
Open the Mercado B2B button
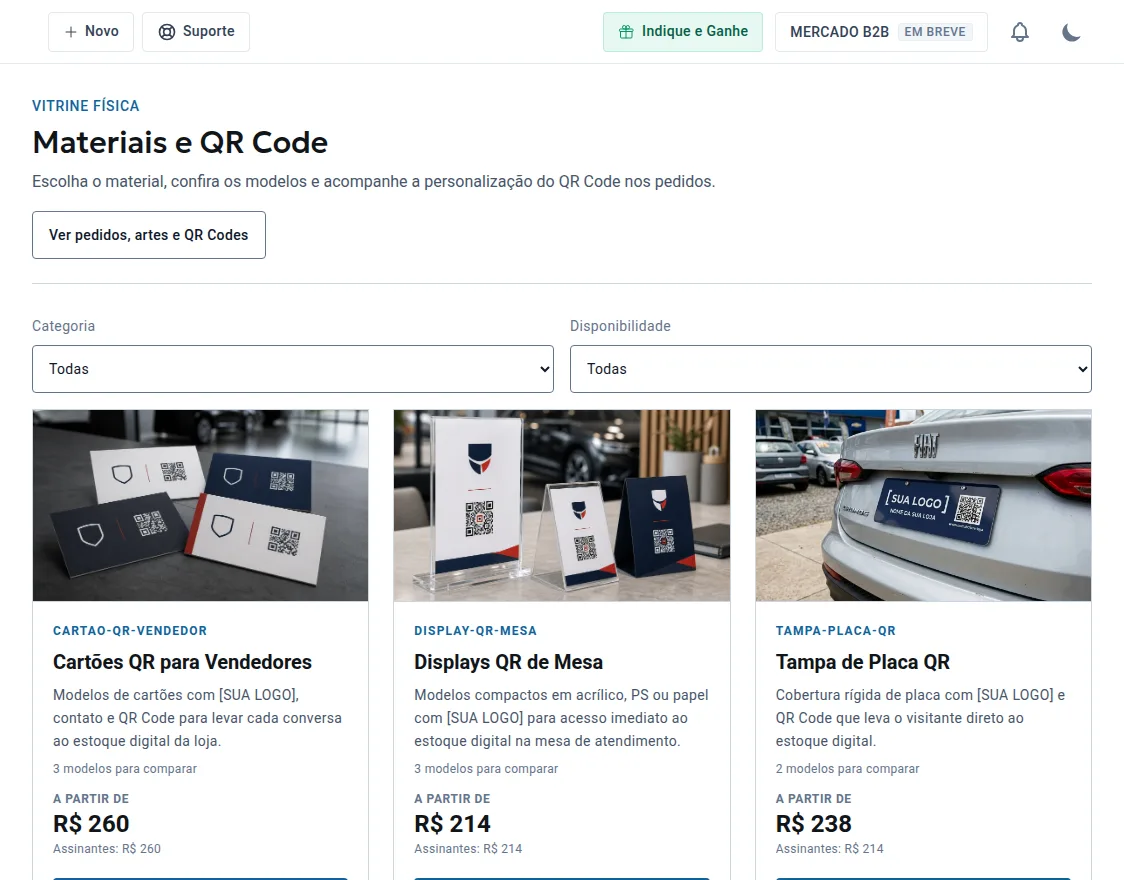click(881, 32)
